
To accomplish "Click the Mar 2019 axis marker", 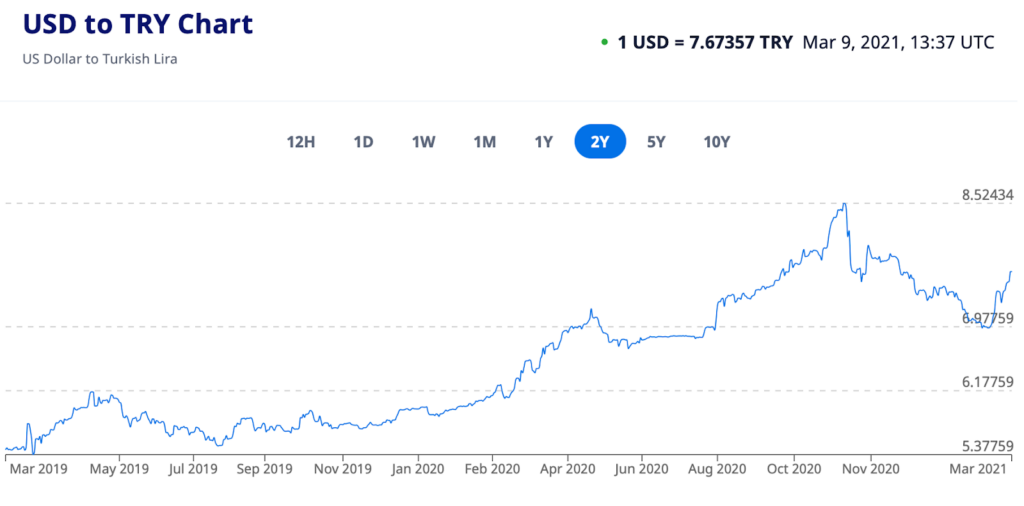I will pyautogui.click(x=39, y=469).
